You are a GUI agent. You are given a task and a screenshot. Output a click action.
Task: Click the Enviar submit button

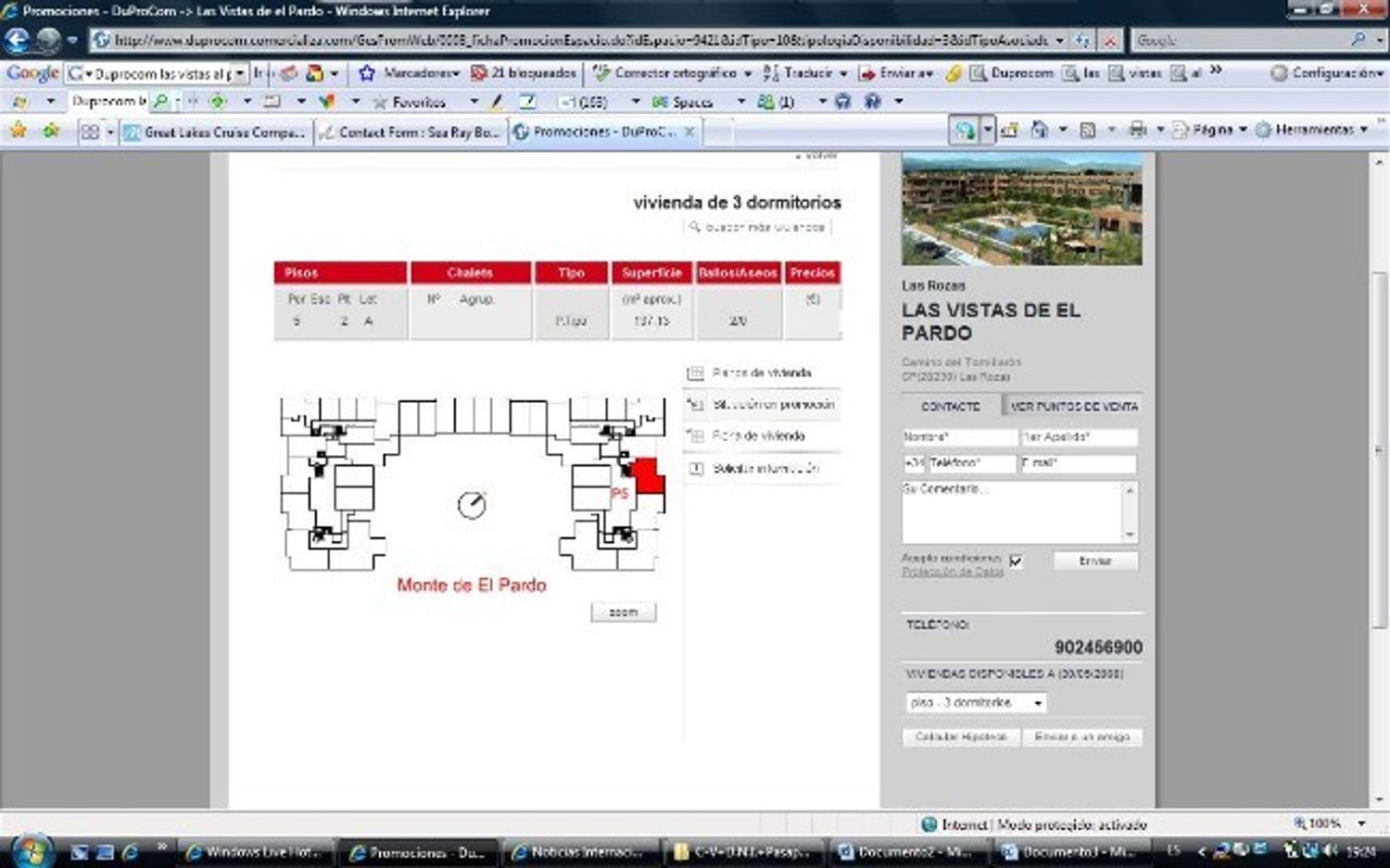click(1094, 561)
